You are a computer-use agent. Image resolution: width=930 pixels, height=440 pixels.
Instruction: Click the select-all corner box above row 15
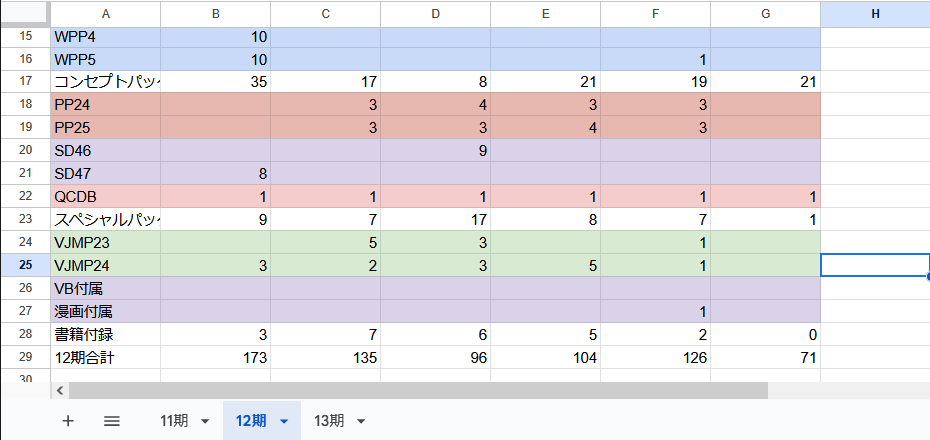(x=25, y=13)
